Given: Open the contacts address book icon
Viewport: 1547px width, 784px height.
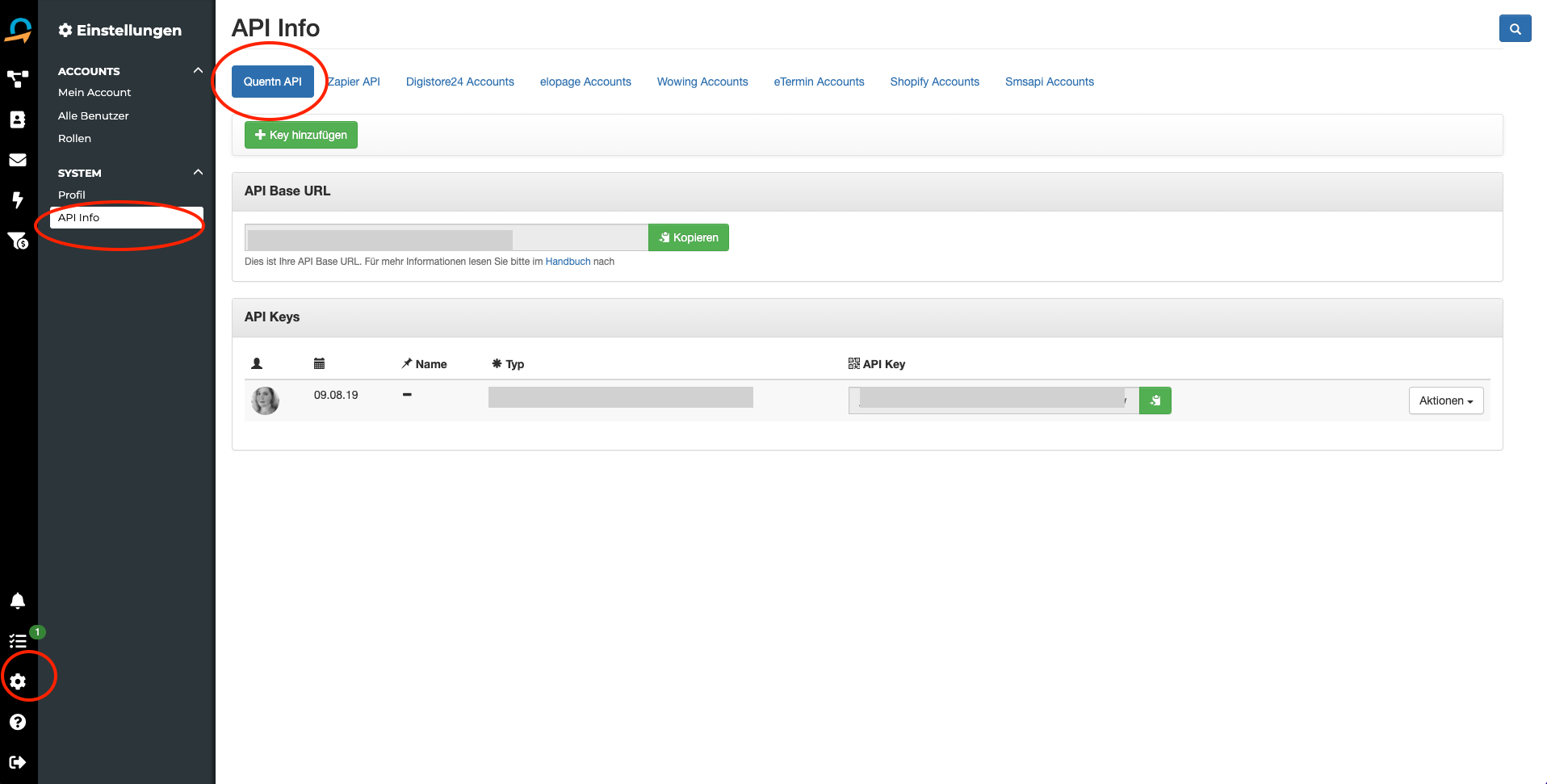Looking at the screenshot, I should tap(19, 119).
